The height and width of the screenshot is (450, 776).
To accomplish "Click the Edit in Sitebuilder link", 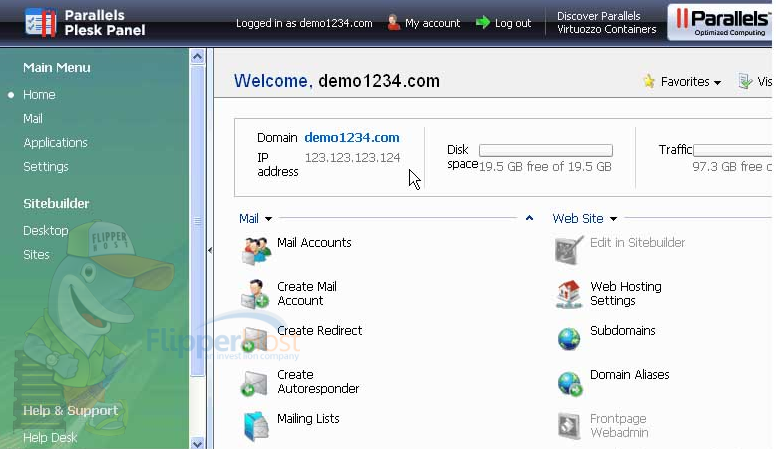I will tap(637, 243).
